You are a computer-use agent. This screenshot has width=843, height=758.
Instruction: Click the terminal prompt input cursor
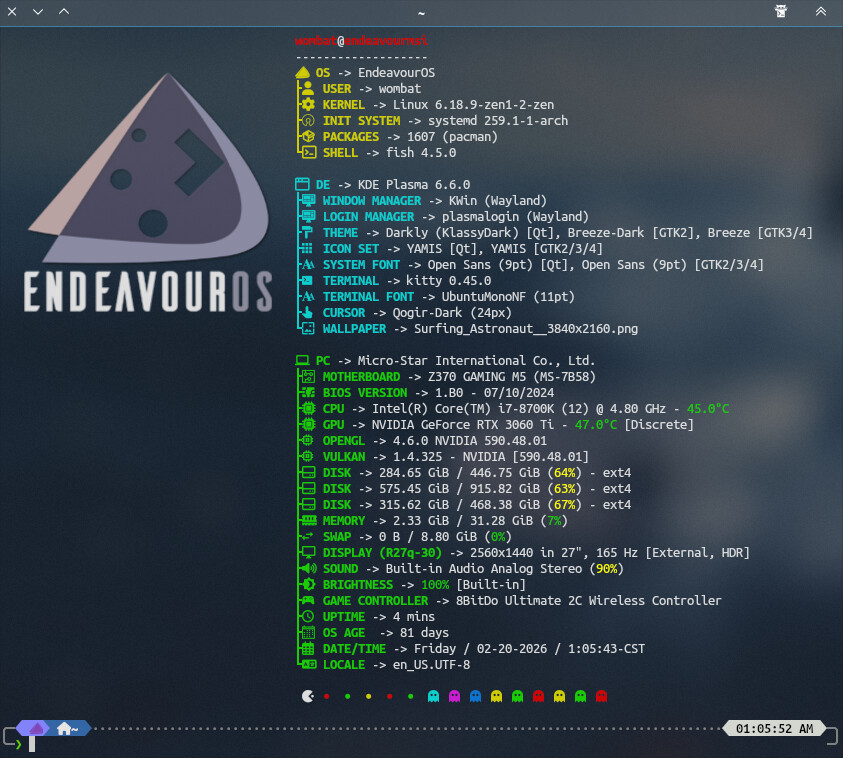32,744
